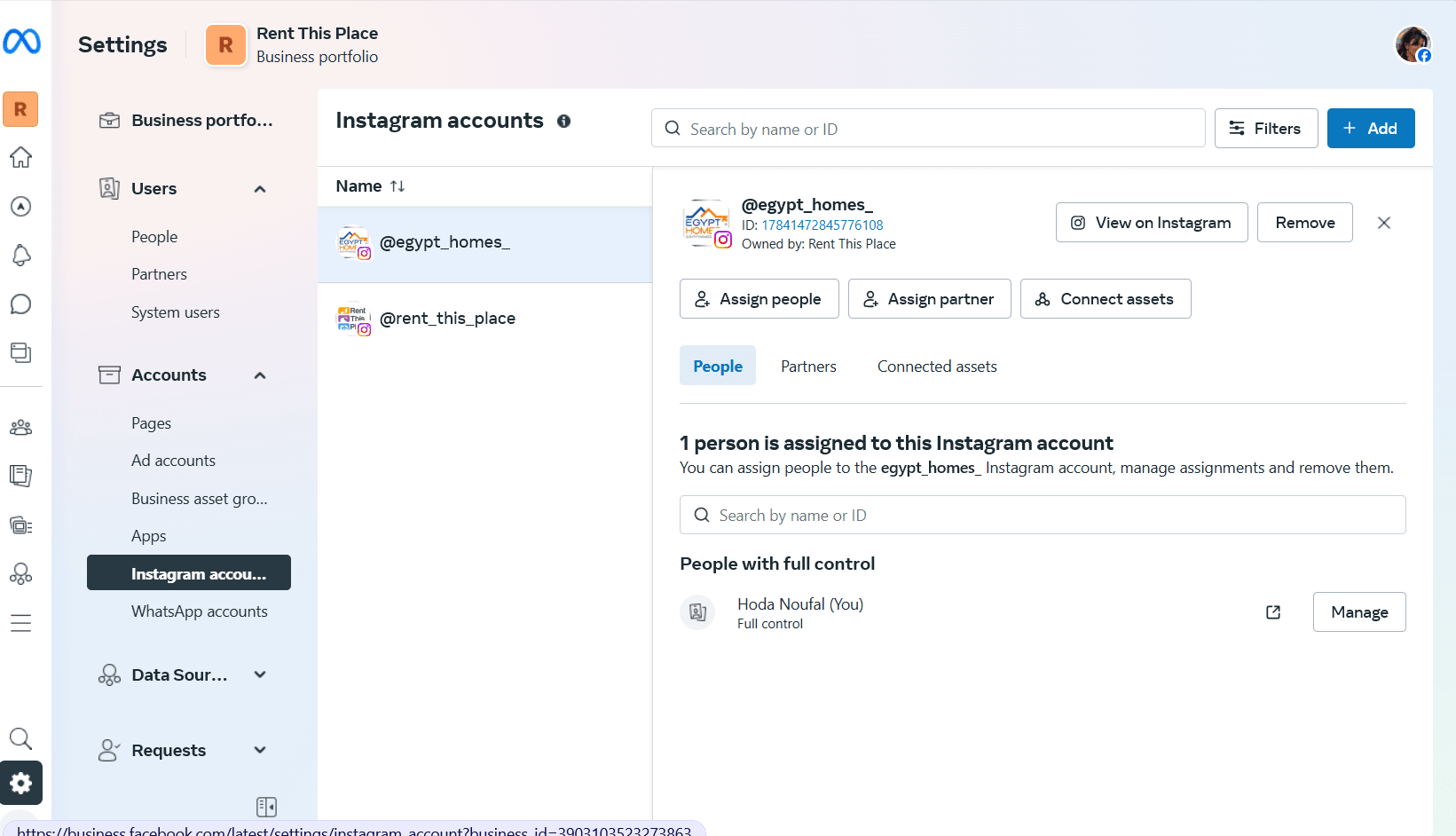The height and width of the screenshot is (836, 1456).
Task: Expand the Data Sources section
Action: [260, 674]
